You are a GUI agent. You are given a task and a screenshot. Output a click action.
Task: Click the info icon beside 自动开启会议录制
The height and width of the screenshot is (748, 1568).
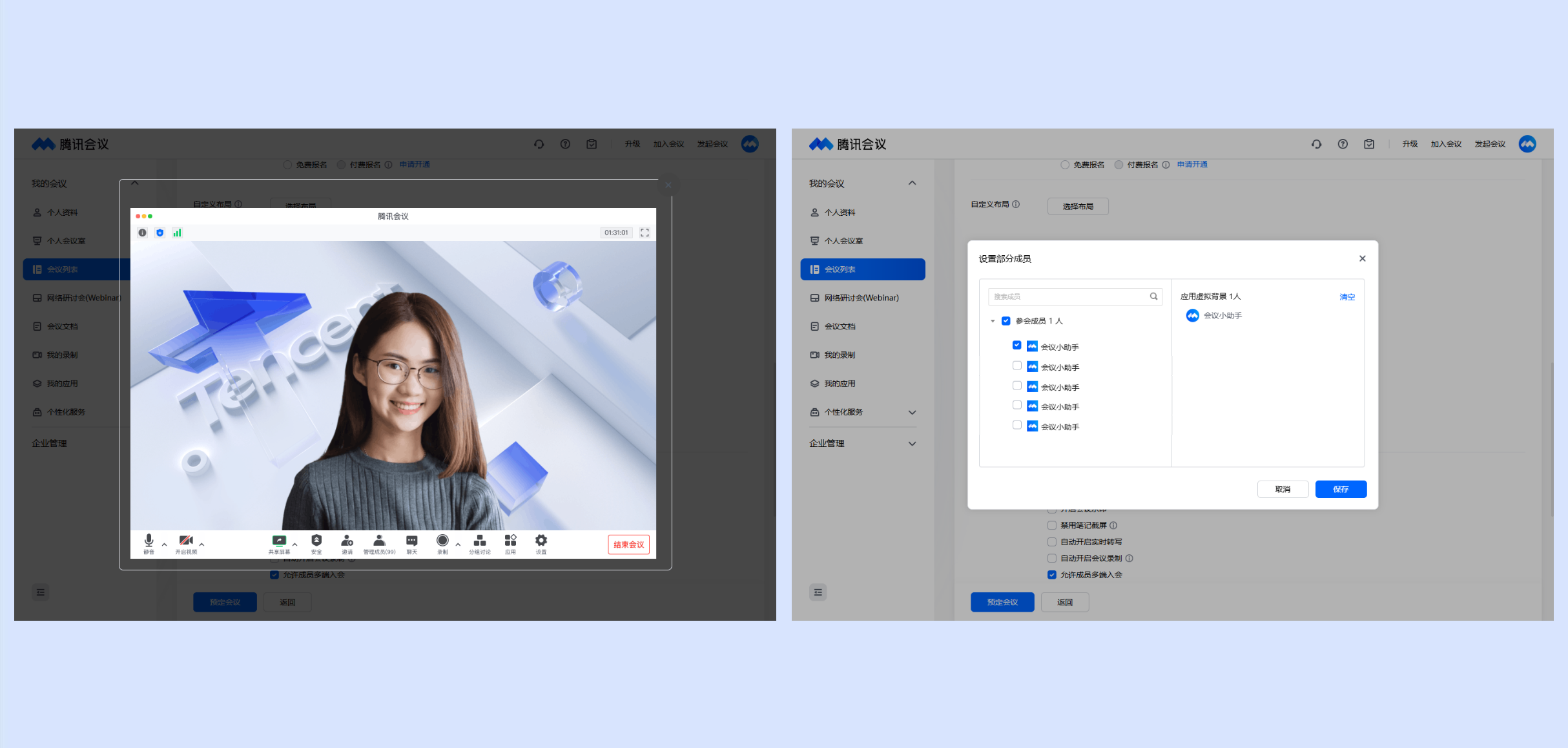point(1129,558)
